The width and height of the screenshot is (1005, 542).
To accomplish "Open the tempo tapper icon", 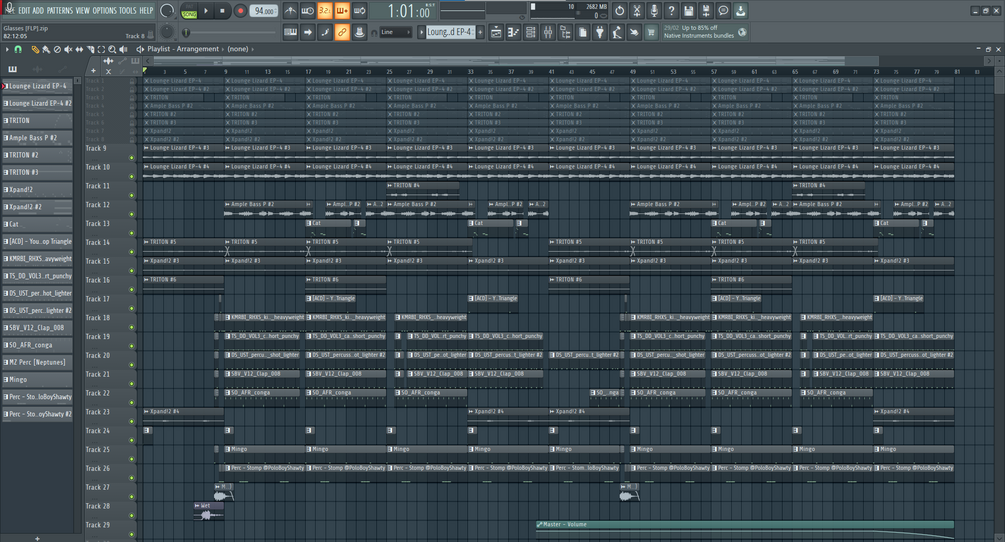I will [x=617, y=32].
